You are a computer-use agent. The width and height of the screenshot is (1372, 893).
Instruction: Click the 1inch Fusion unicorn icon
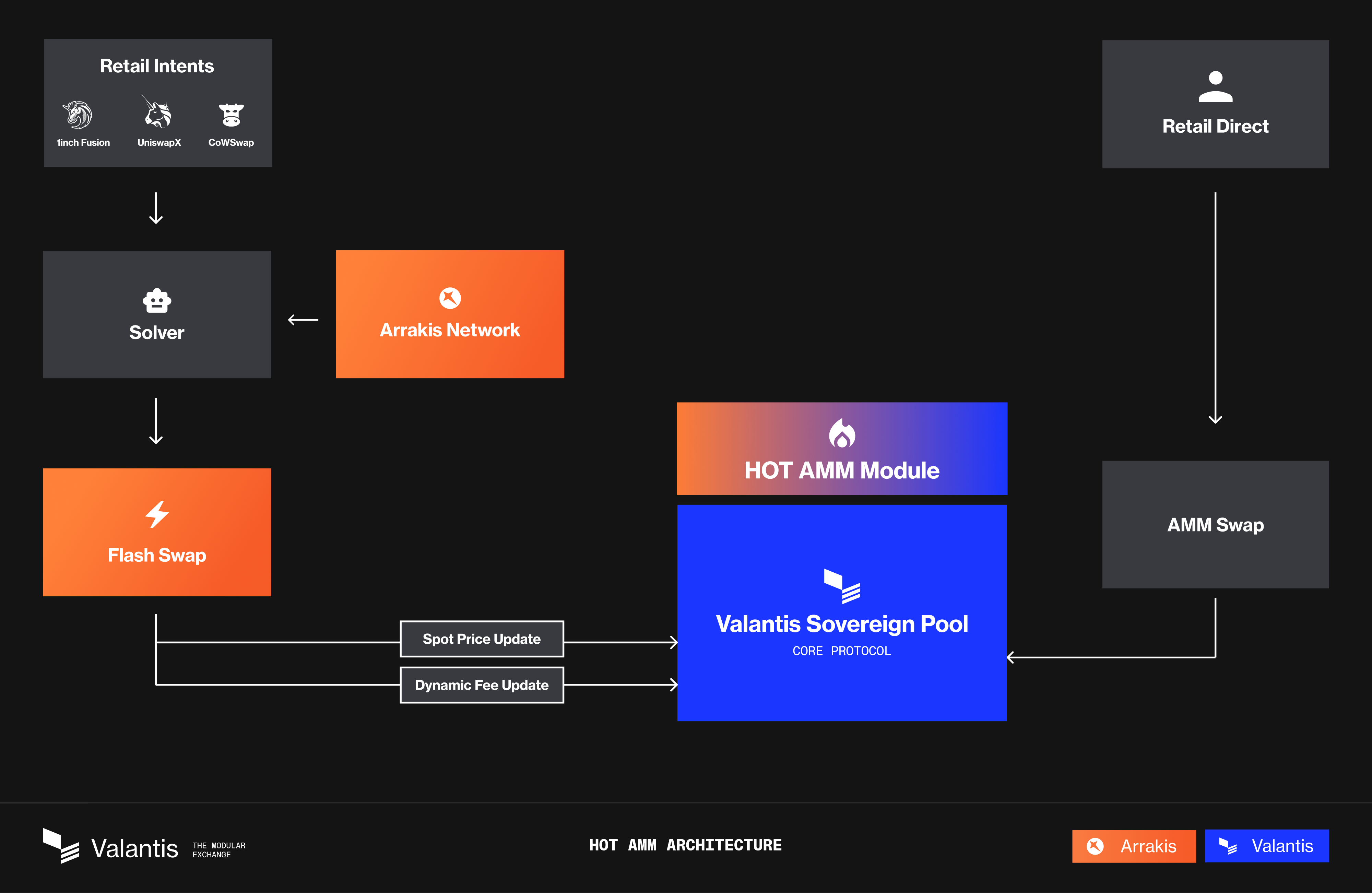(78, 114)
